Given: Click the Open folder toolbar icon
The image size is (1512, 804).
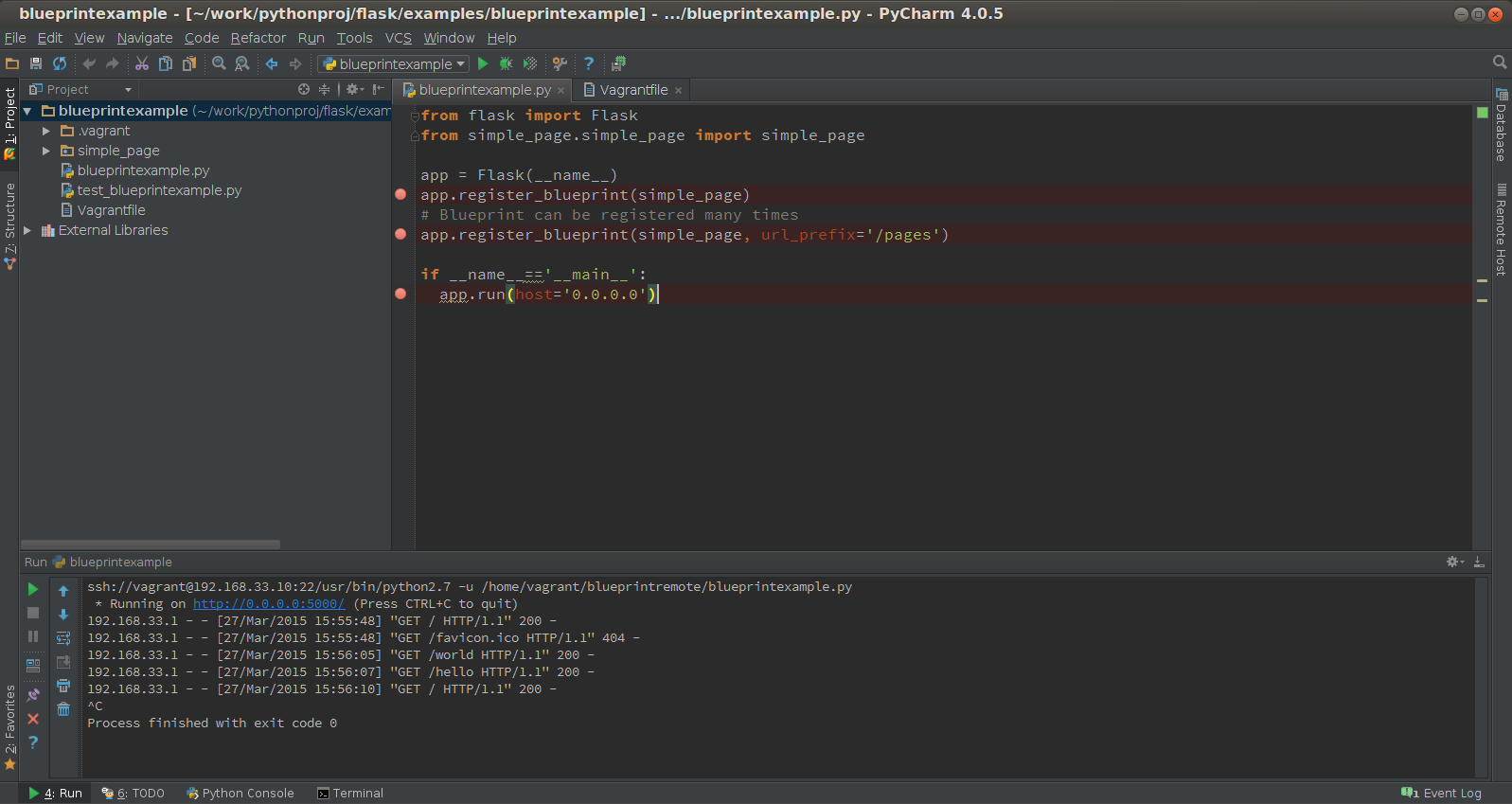Looking at the screenshot, I should pos(12,63).
